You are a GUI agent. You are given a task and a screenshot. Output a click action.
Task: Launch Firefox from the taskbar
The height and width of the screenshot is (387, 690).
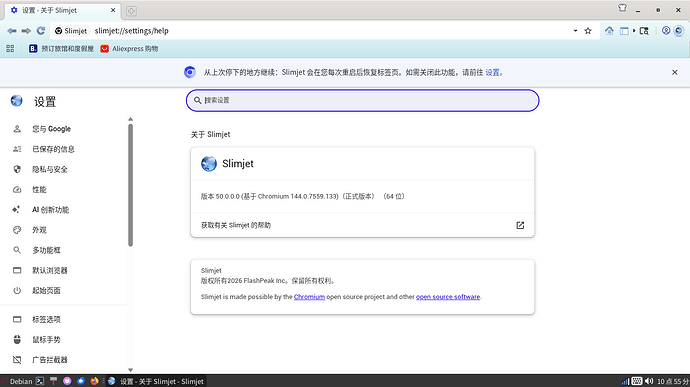(94, 381)
